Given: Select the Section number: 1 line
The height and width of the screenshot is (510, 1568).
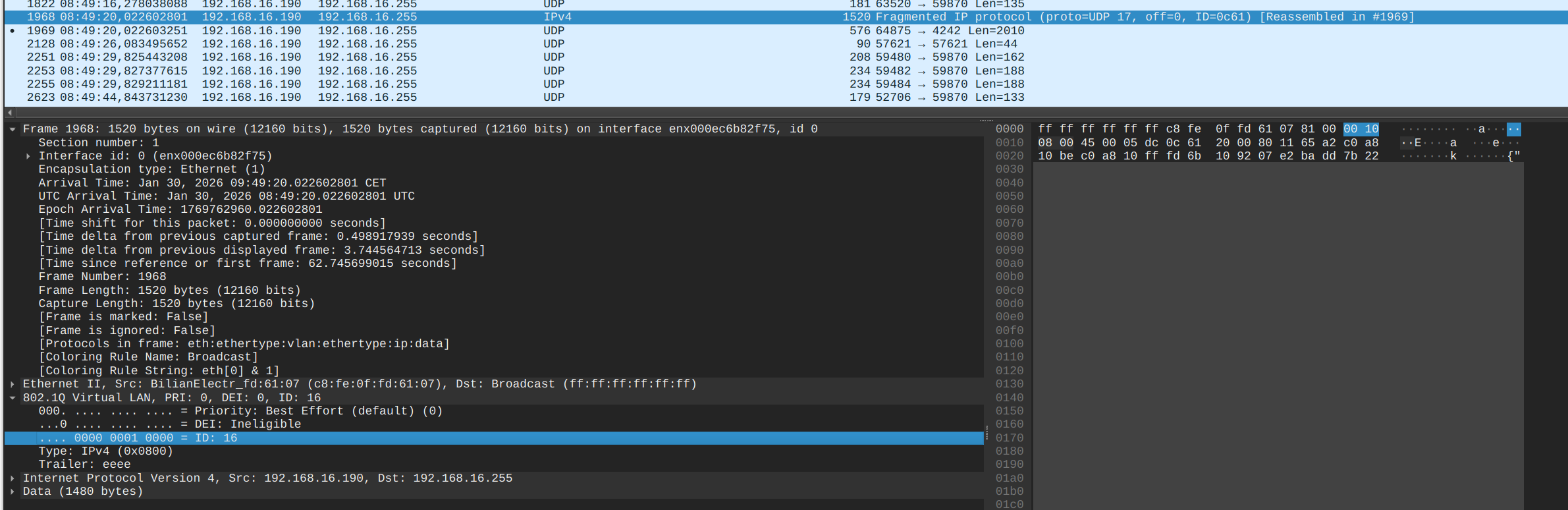Looking at the screenshot, I should pyautogui.click(x=99, y=143).
